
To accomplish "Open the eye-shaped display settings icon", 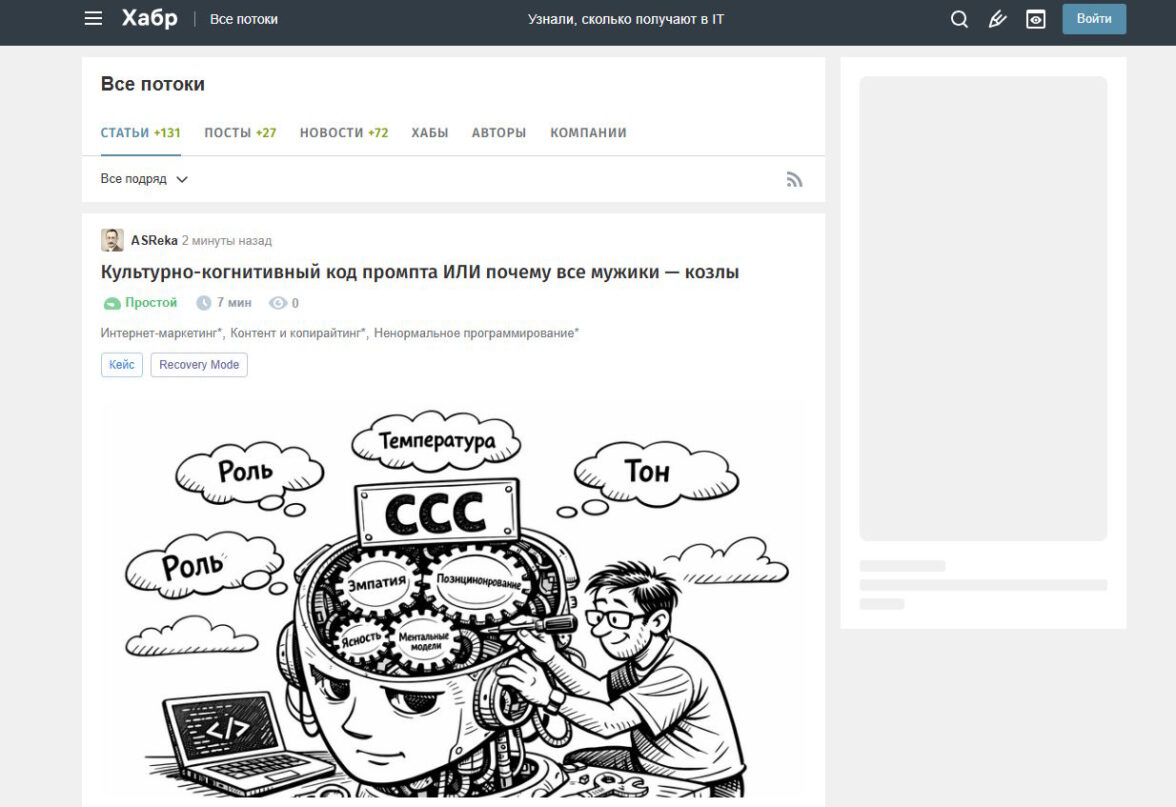I will (x=1036, y=19).
